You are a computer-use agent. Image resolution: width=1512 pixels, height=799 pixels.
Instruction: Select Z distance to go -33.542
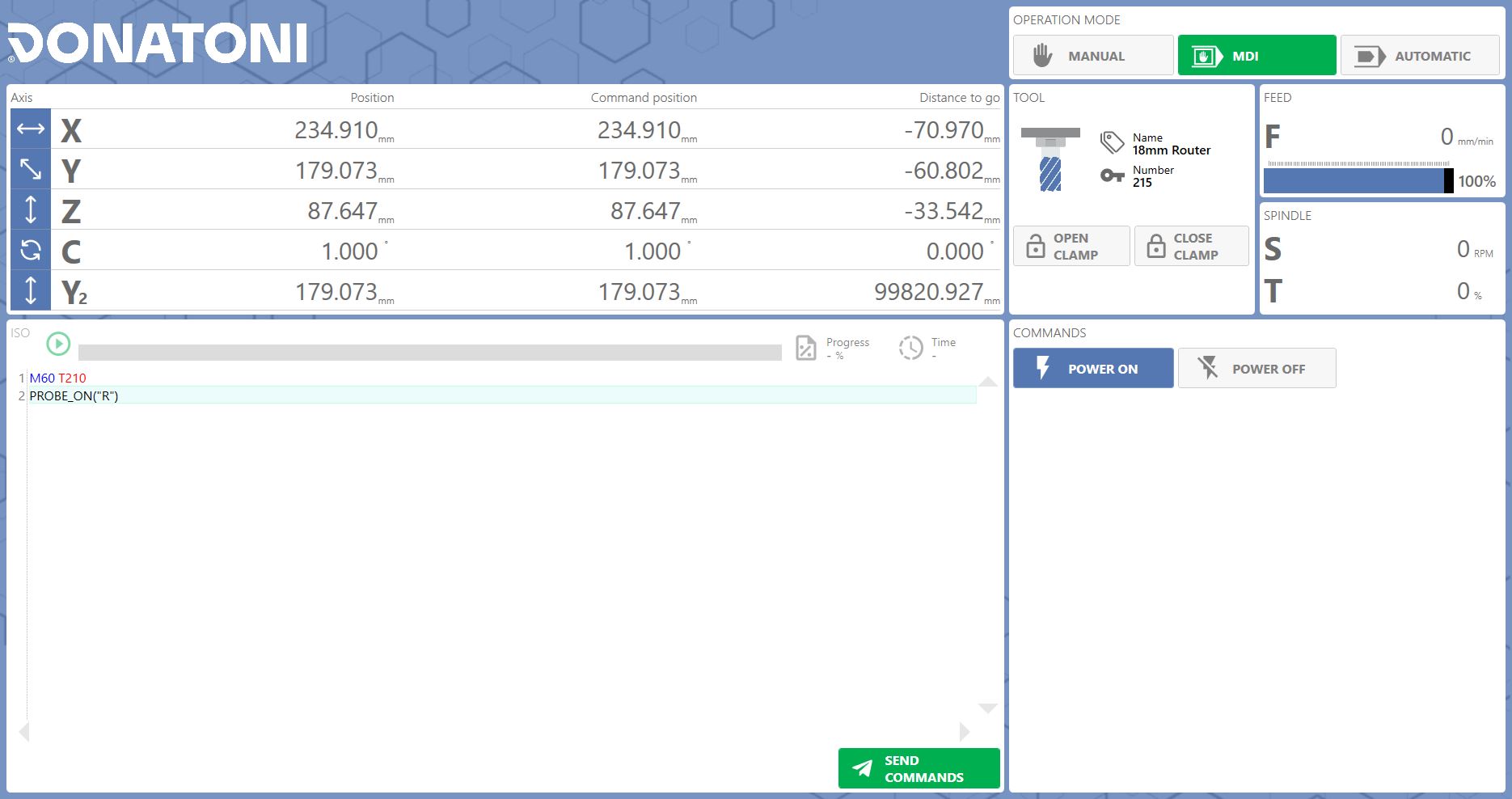pos(944,210)
